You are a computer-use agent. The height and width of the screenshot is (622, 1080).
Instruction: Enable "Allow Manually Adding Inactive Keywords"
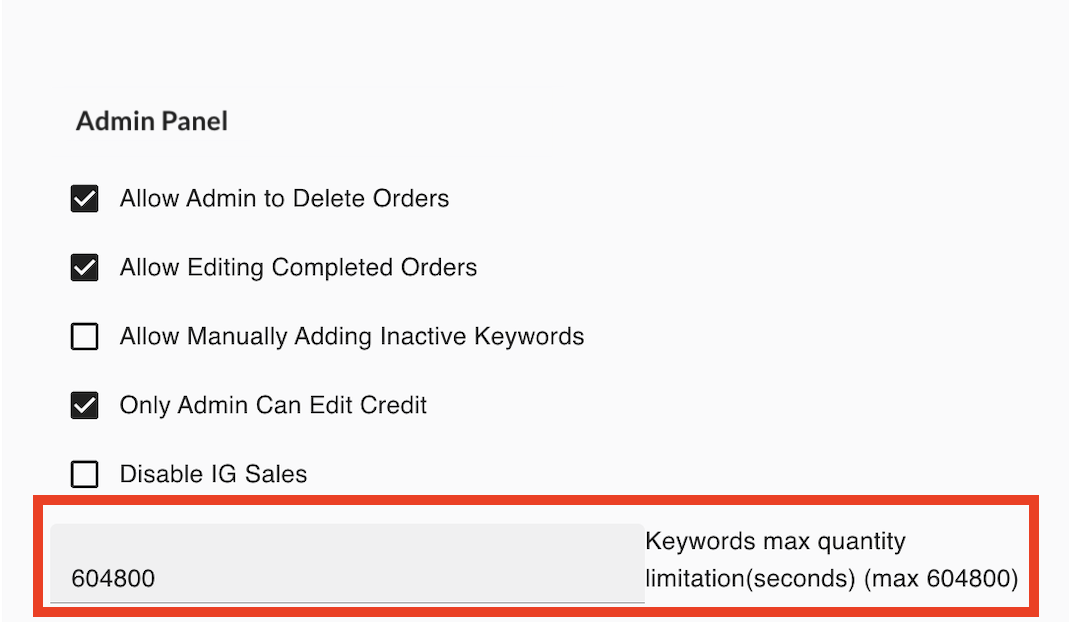[84, 336]
